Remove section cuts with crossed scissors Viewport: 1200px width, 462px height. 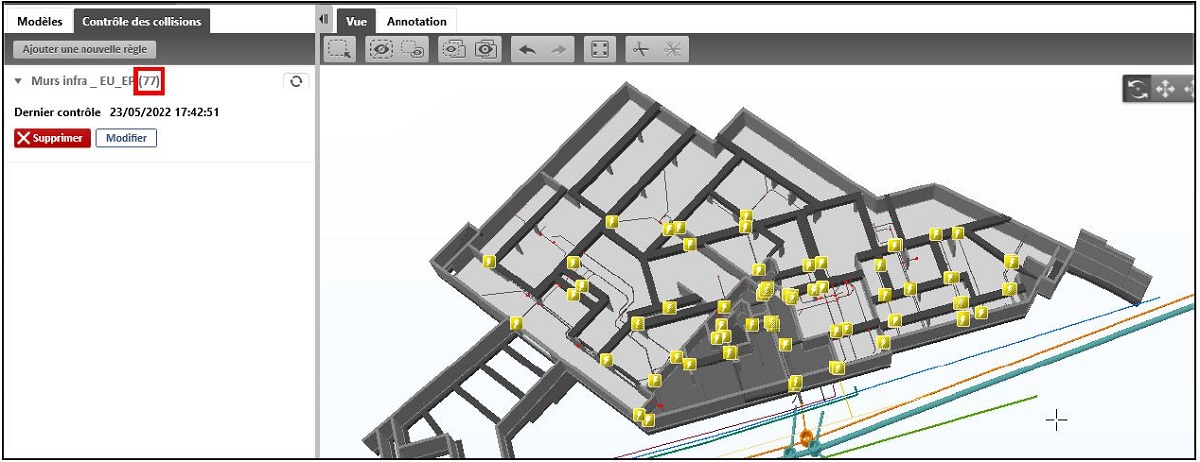(673, 49)
